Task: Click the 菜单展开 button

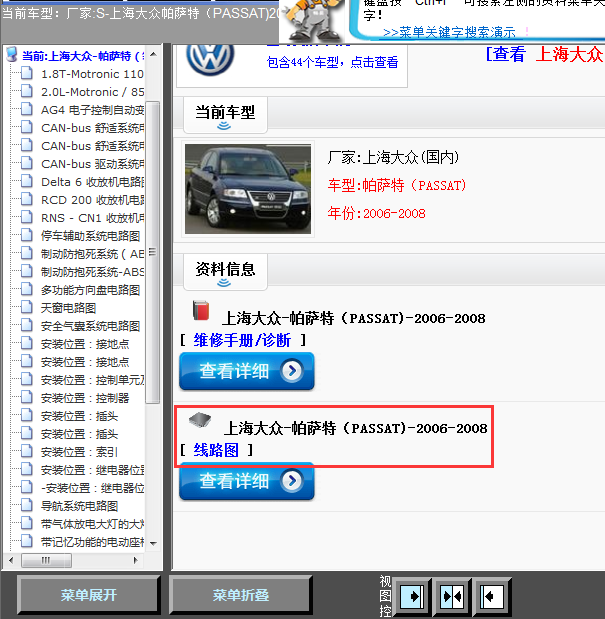Action: [89, 595]
